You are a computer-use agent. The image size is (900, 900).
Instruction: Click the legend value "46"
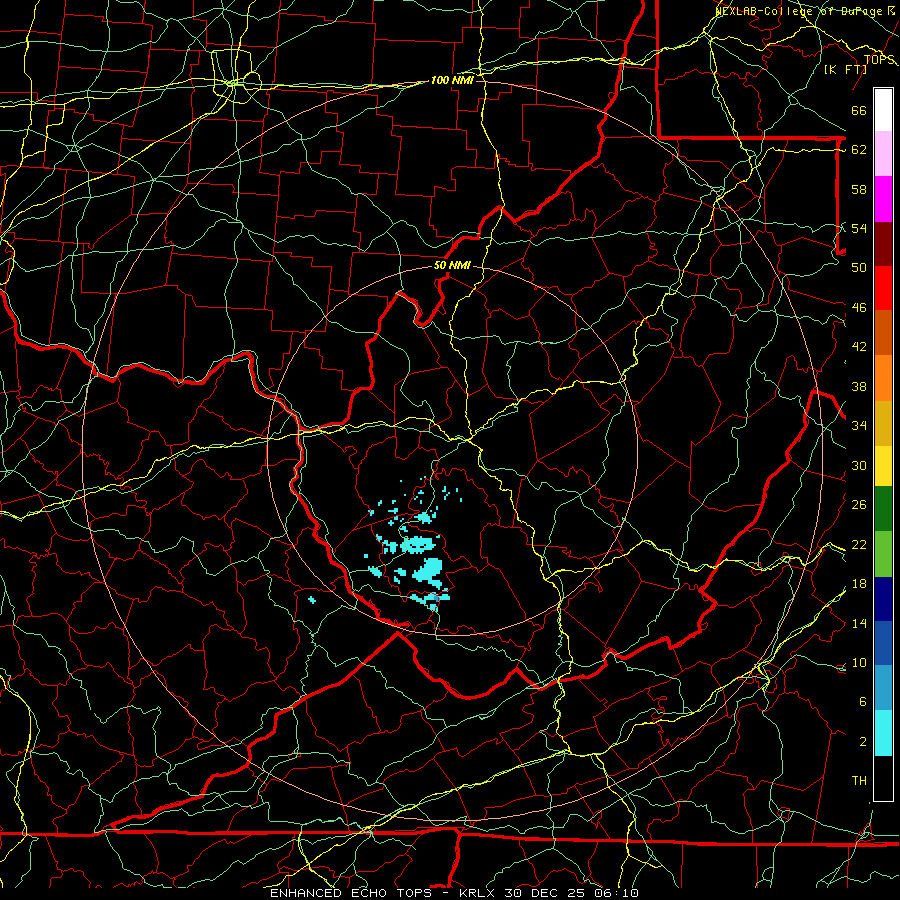[x=859, y=308]
